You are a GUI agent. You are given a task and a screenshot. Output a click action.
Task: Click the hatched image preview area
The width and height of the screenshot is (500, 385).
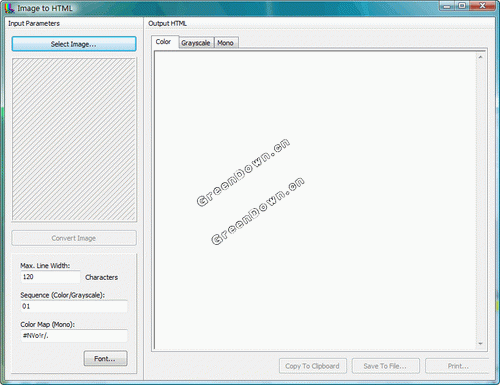click(74, 139)
